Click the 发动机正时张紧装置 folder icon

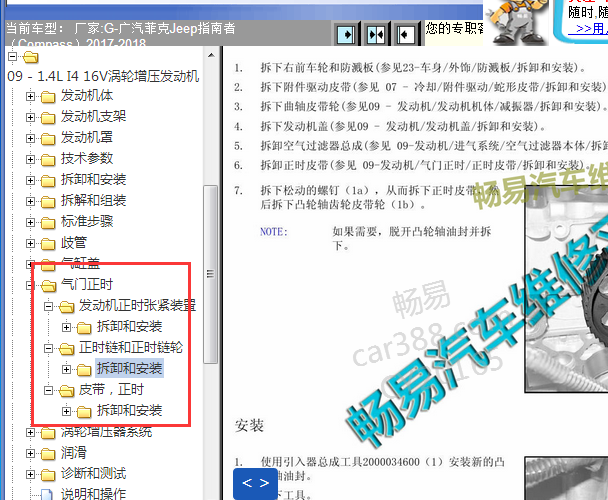(x=66, y=307)
